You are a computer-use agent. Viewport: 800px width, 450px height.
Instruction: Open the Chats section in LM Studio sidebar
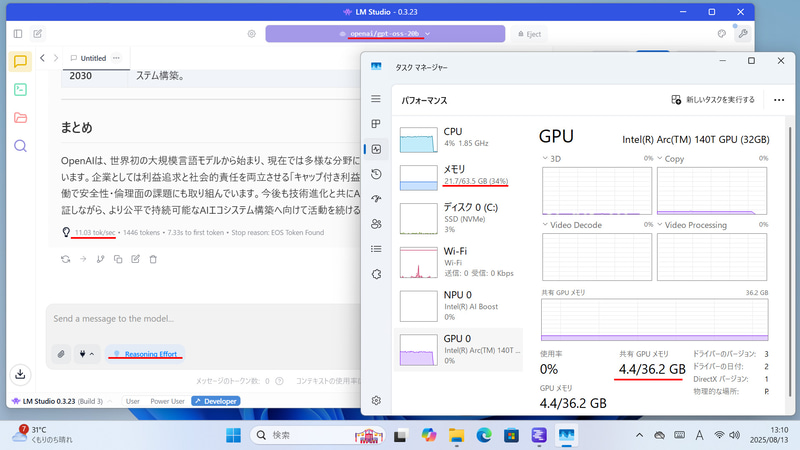pyautogui.click(x=20, y=62)
